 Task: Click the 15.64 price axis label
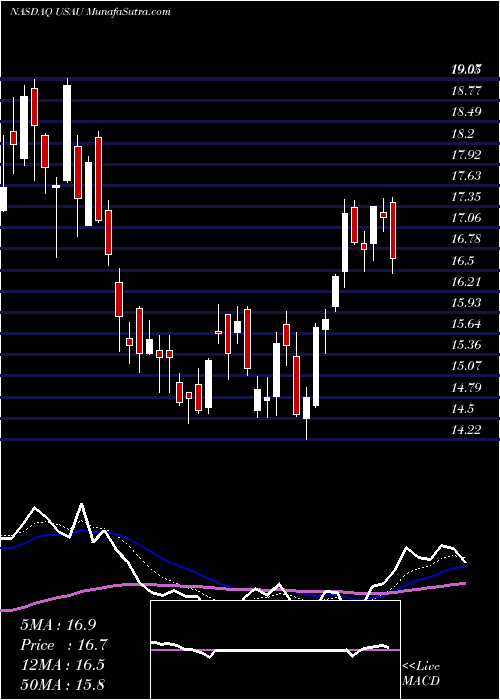(467, 323)
